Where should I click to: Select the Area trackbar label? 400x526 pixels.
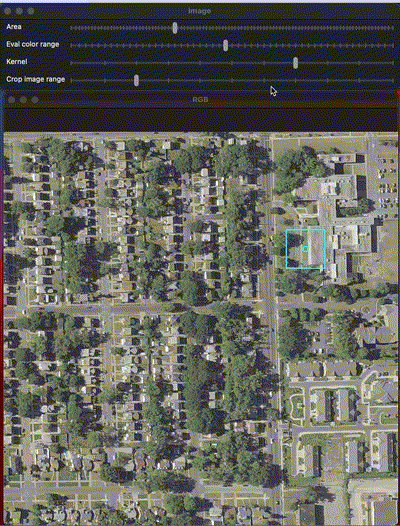pos(14,27)
